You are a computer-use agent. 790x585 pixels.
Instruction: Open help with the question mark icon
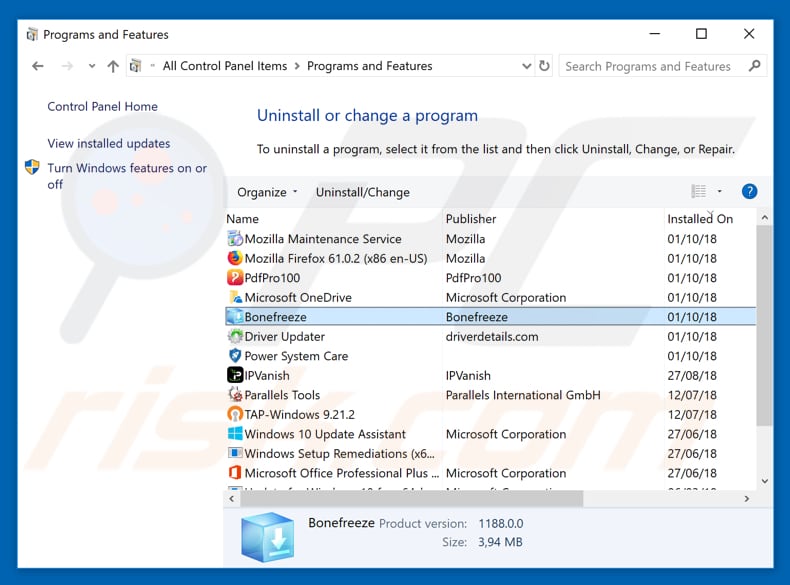point(749,191)
